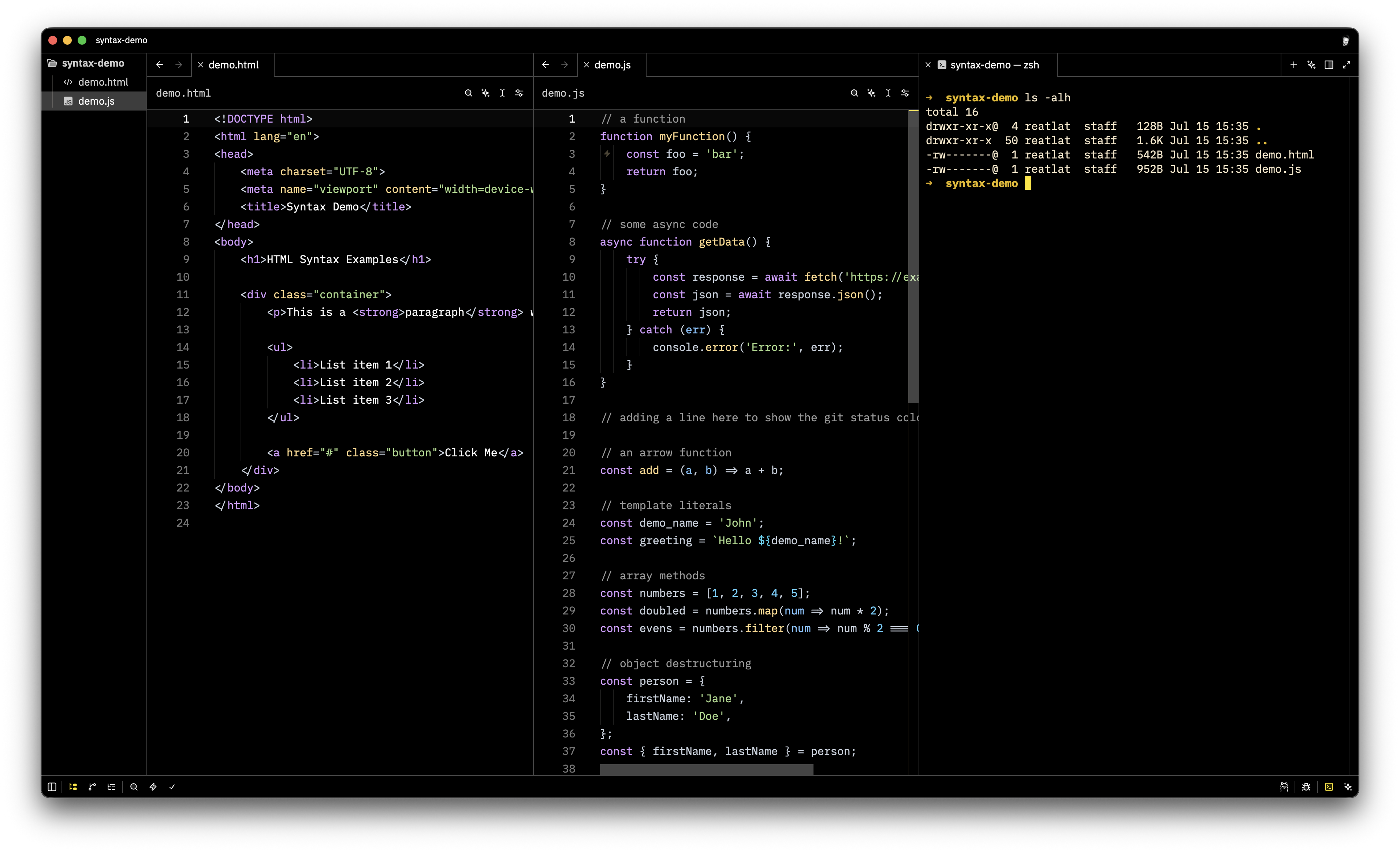
Task: Toggle the terminal panel icon in status bar
Action: (1329, 787)
